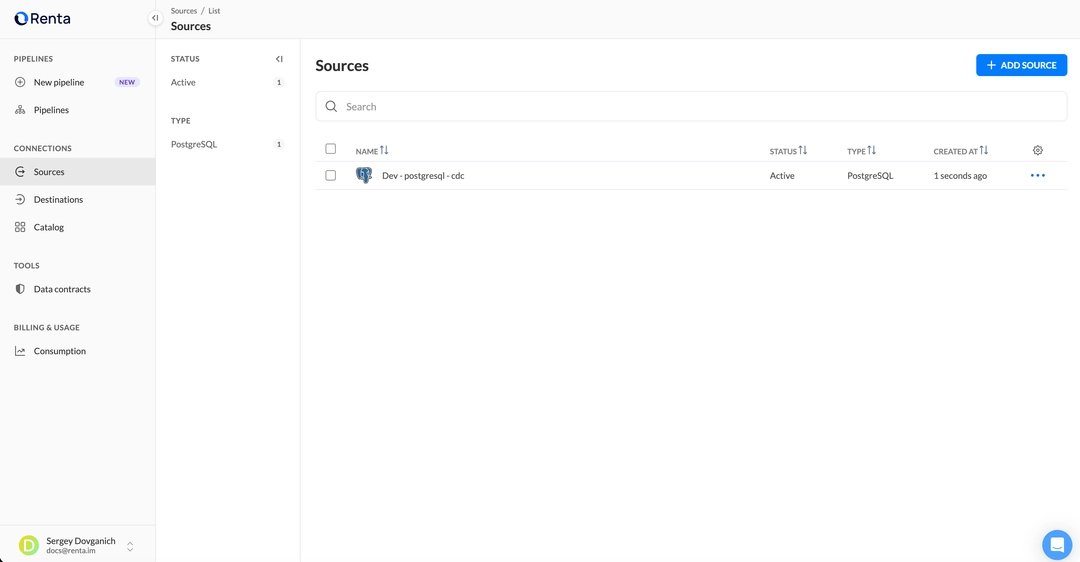Open Data contracts in sidebar

click(78, 289)
